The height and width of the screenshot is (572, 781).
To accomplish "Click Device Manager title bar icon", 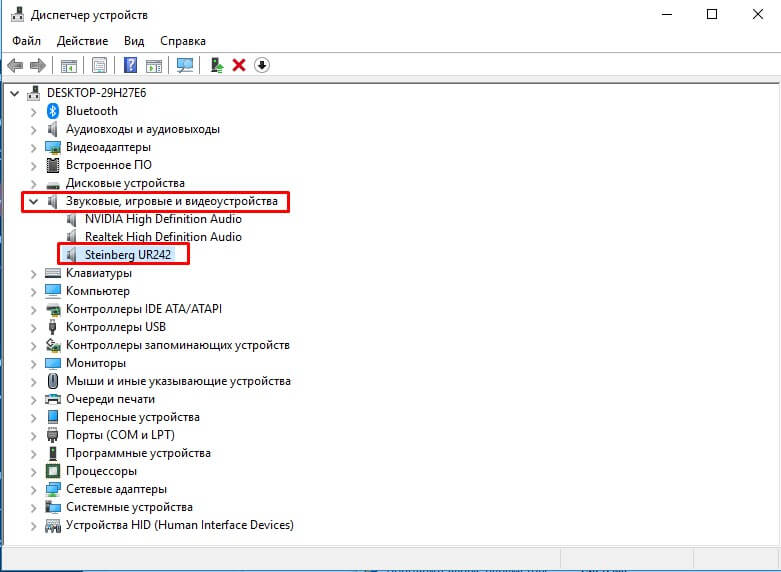I will 17,15.
